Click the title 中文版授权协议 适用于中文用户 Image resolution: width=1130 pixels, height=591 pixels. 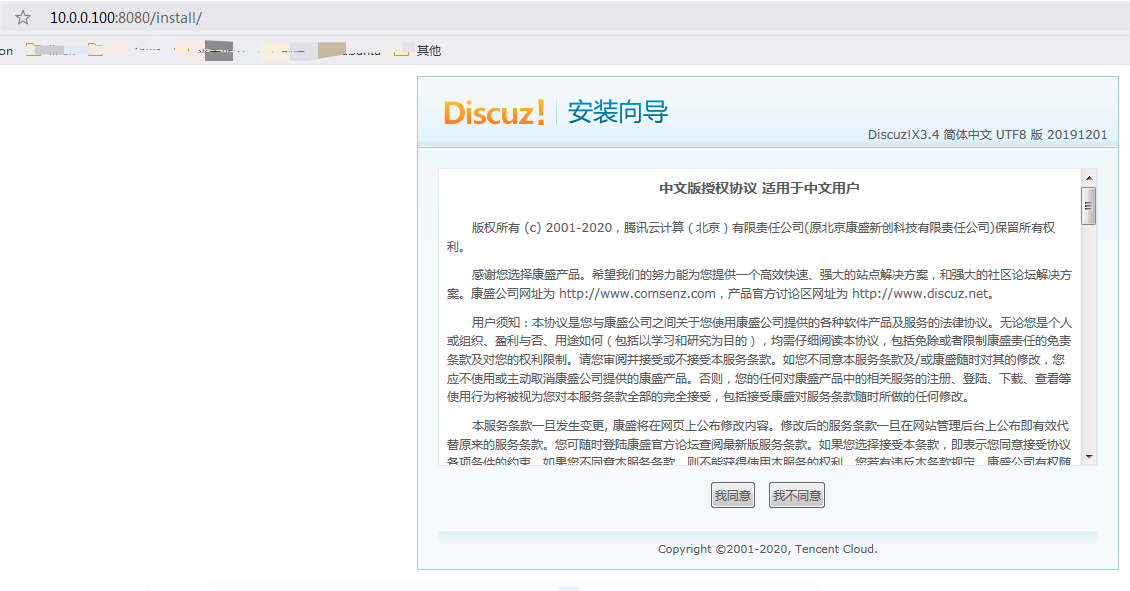759,189
